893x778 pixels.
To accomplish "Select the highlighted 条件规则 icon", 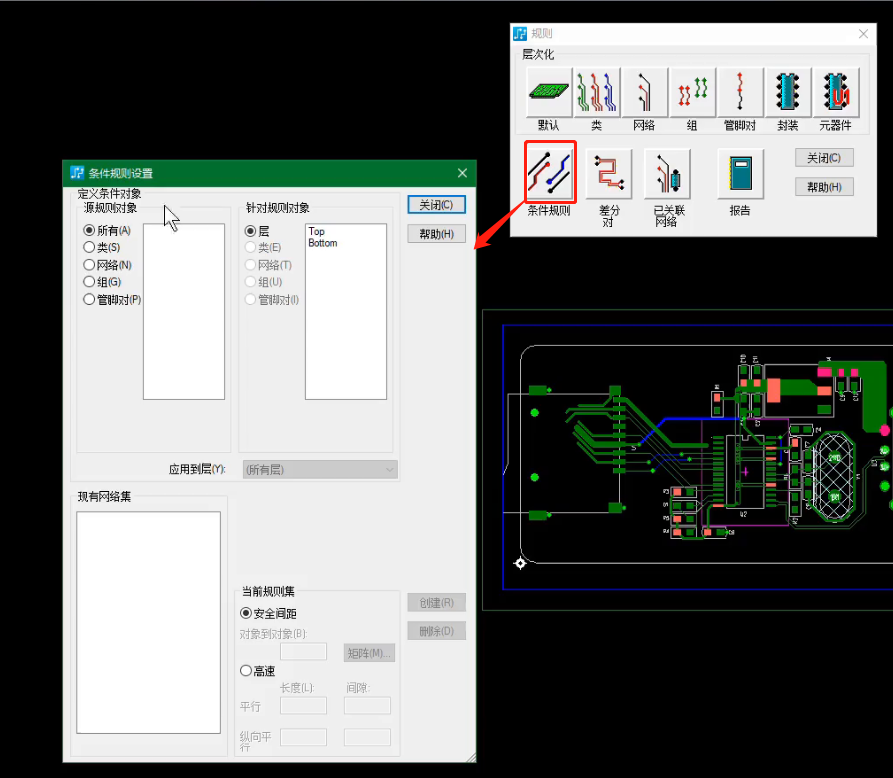I will (548, 172).
